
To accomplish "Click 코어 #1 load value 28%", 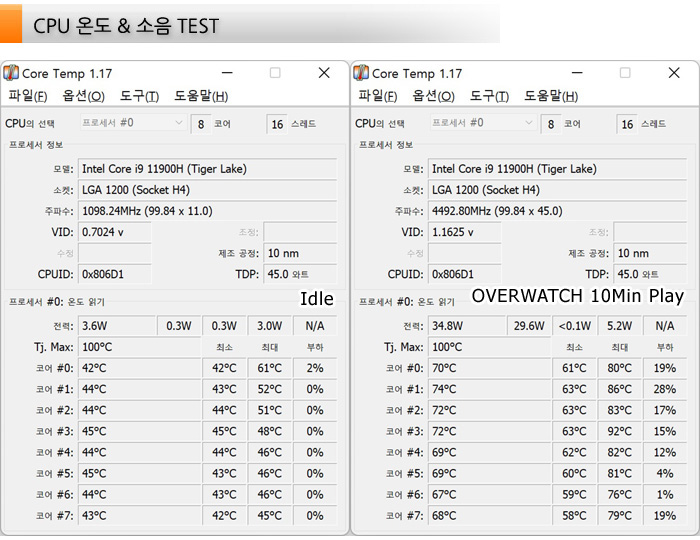I will click(665, 389).
